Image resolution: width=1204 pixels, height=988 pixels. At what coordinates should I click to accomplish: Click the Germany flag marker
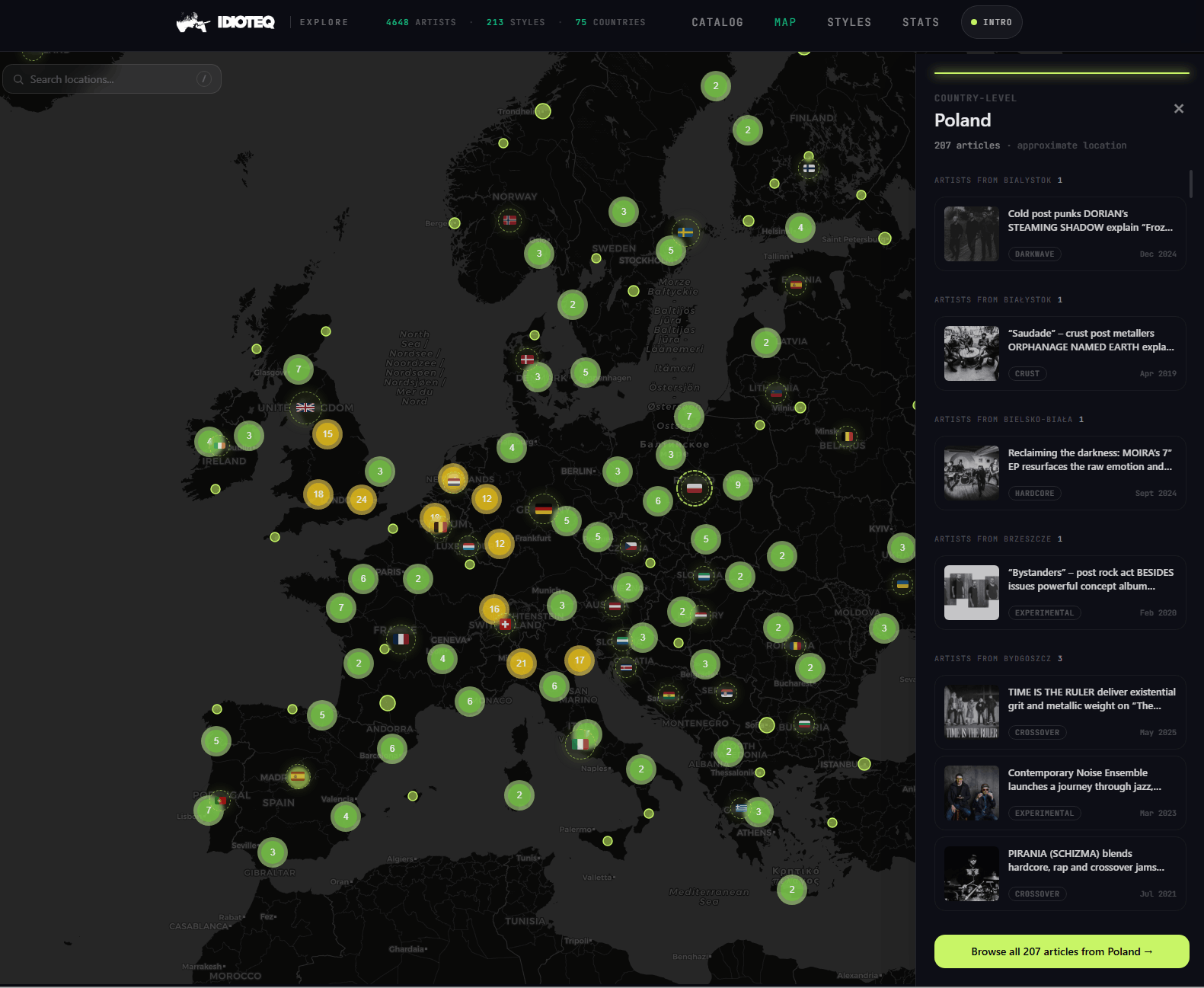click(544, 509)
